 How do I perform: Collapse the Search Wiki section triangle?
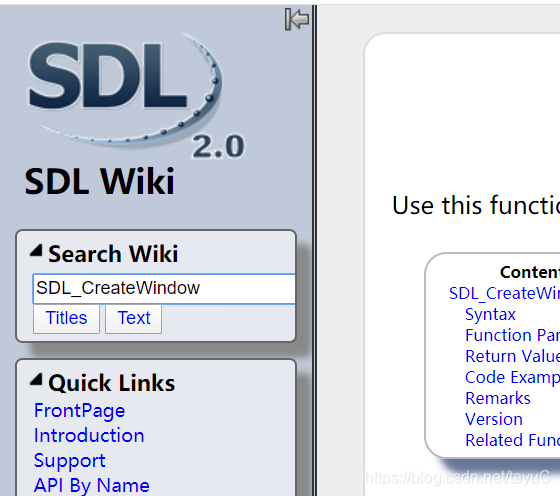coord(36,250)
